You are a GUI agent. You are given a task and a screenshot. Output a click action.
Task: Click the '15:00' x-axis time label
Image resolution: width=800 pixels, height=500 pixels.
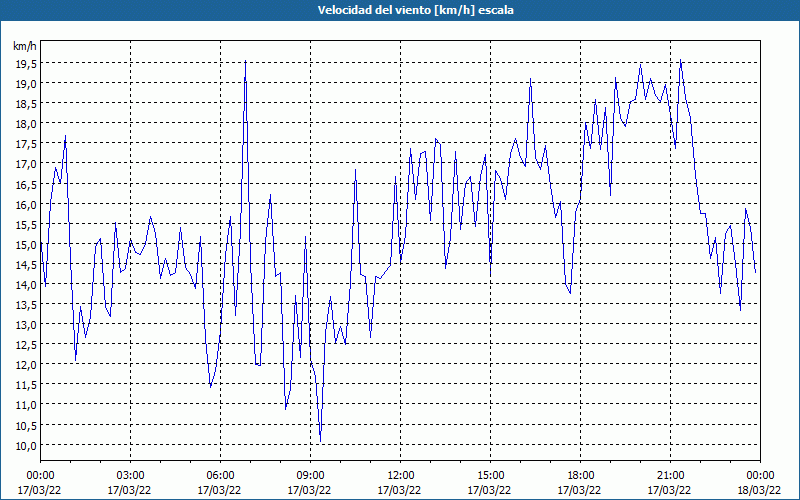tap(490, 476)
